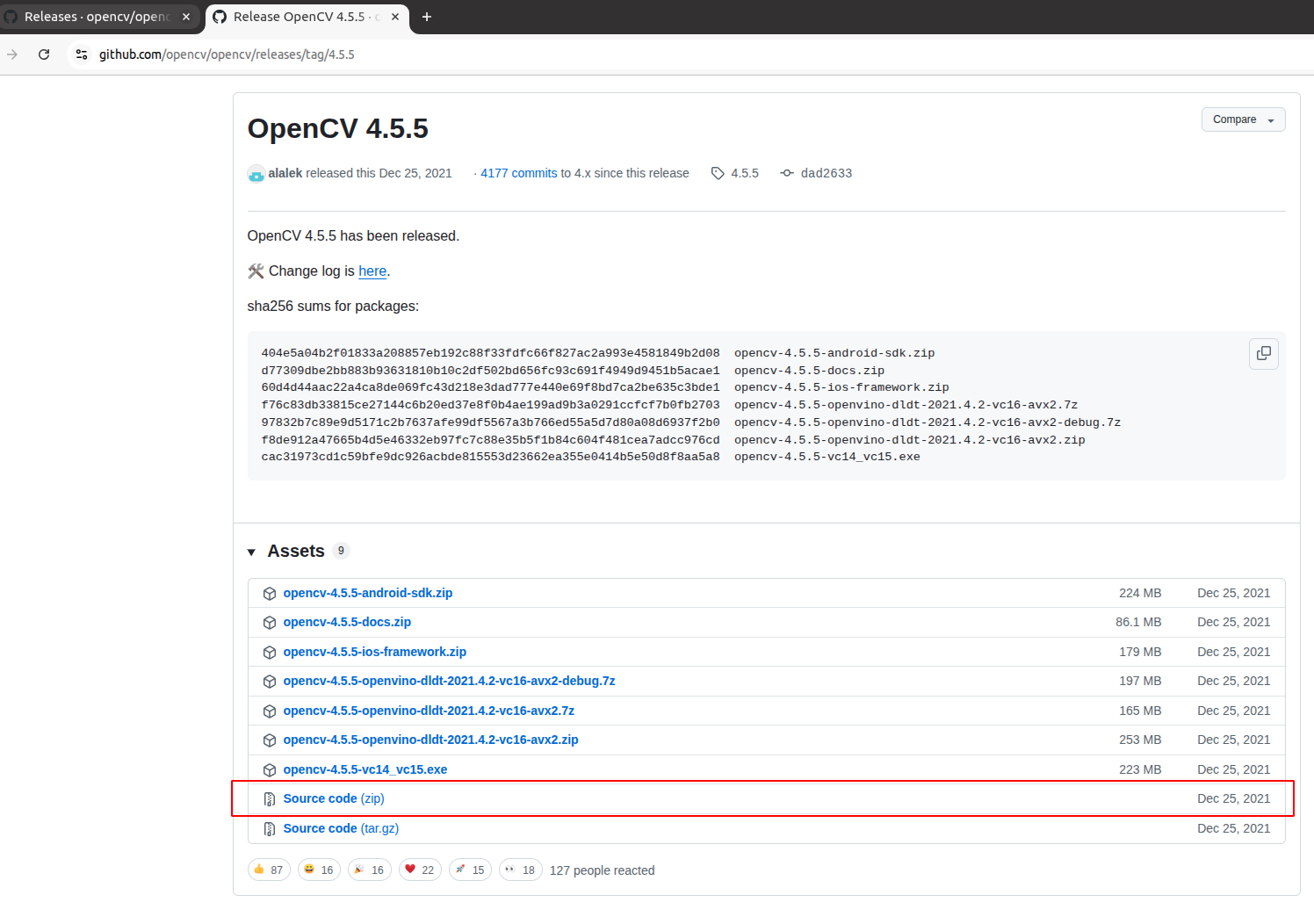Reload the page with the browser refresh icon
The image size is (1314, 924).
pos(44,54)
